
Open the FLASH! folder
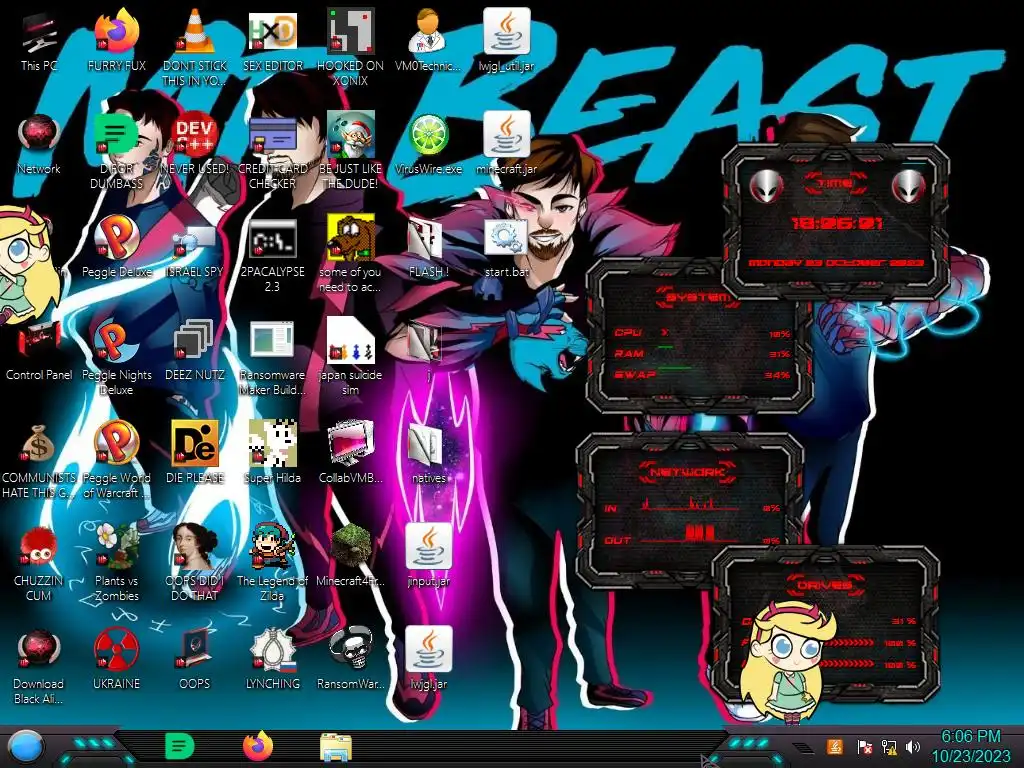(428, 248)
